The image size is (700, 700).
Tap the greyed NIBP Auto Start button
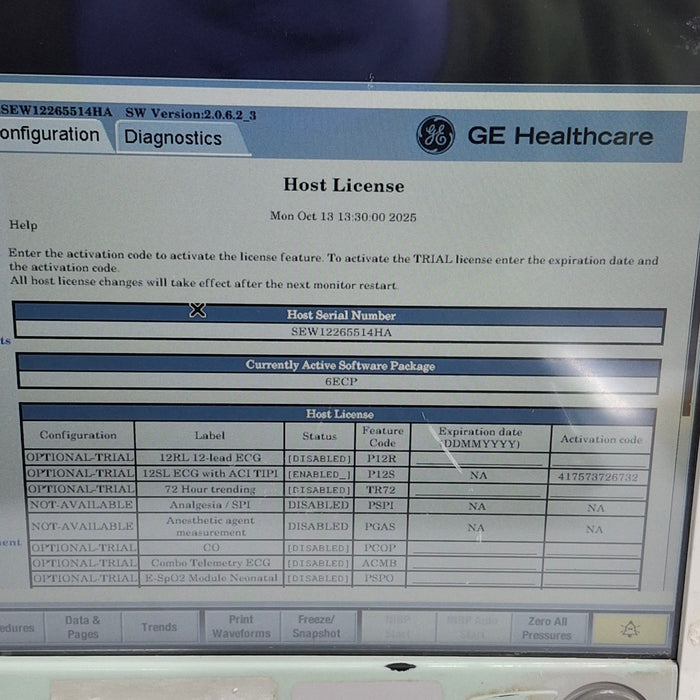coord(472,627)
